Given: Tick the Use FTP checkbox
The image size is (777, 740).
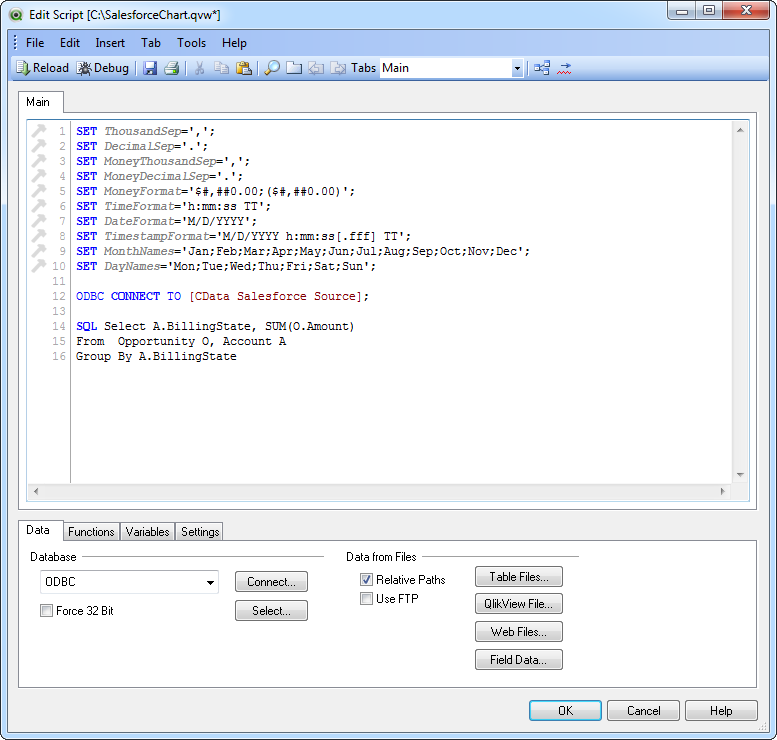Looking at the screenshot, I should (367, 599).
